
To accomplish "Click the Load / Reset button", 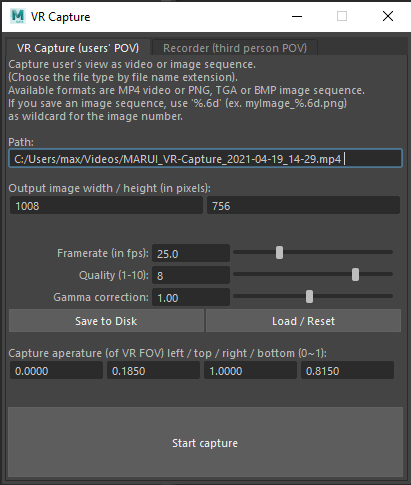I will (x=303, y=321).
